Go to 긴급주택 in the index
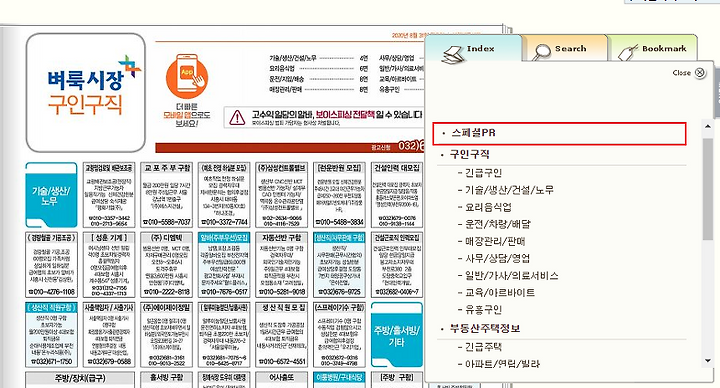 click(x=484, y=347)
